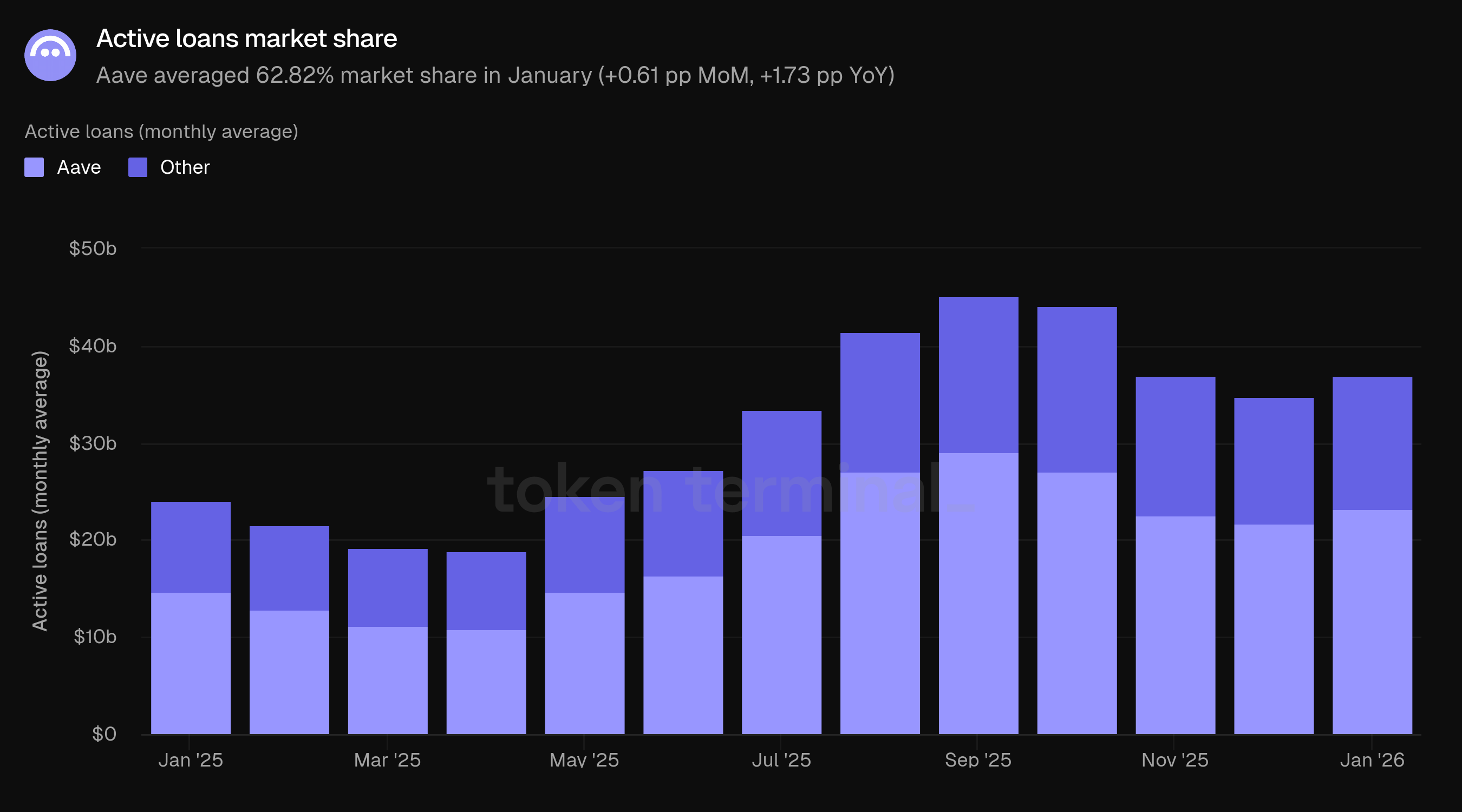The image size is (1462, 812).
Task: Click the Sep '25 Other bar segment
Action: [x=978, y=375]
